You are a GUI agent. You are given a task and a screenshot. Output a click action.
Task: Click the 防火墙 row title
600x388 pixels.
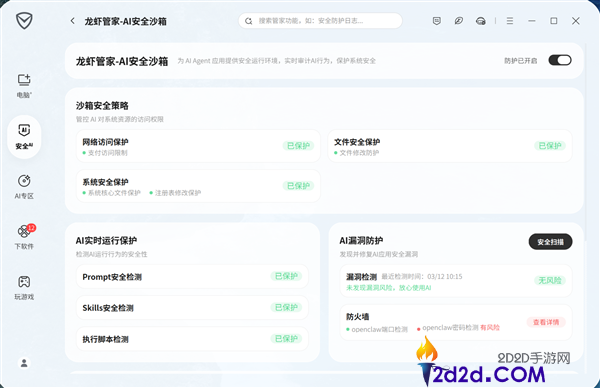point(357,317)
